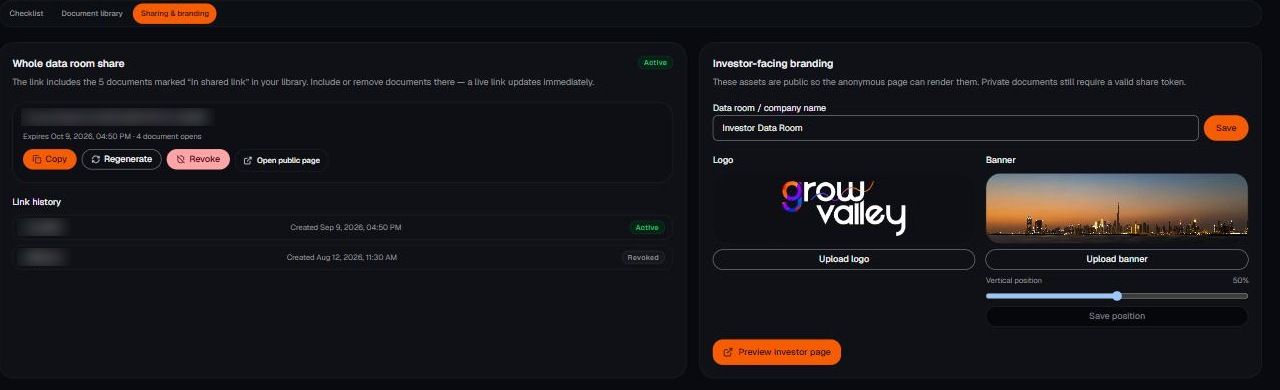Upload a new banner image
Image resolution: width=1280 pixels, height=390 pixels.
pos(1117,259)
